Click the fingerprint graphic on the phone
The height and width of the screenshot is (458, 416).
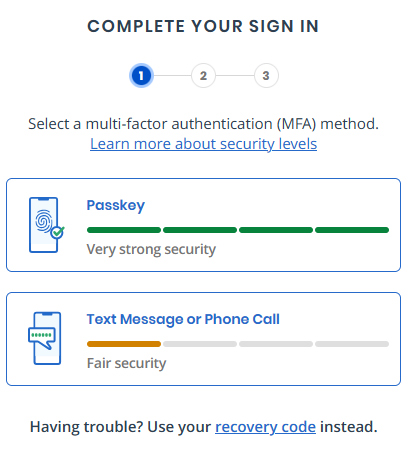(x=44, y=221)
